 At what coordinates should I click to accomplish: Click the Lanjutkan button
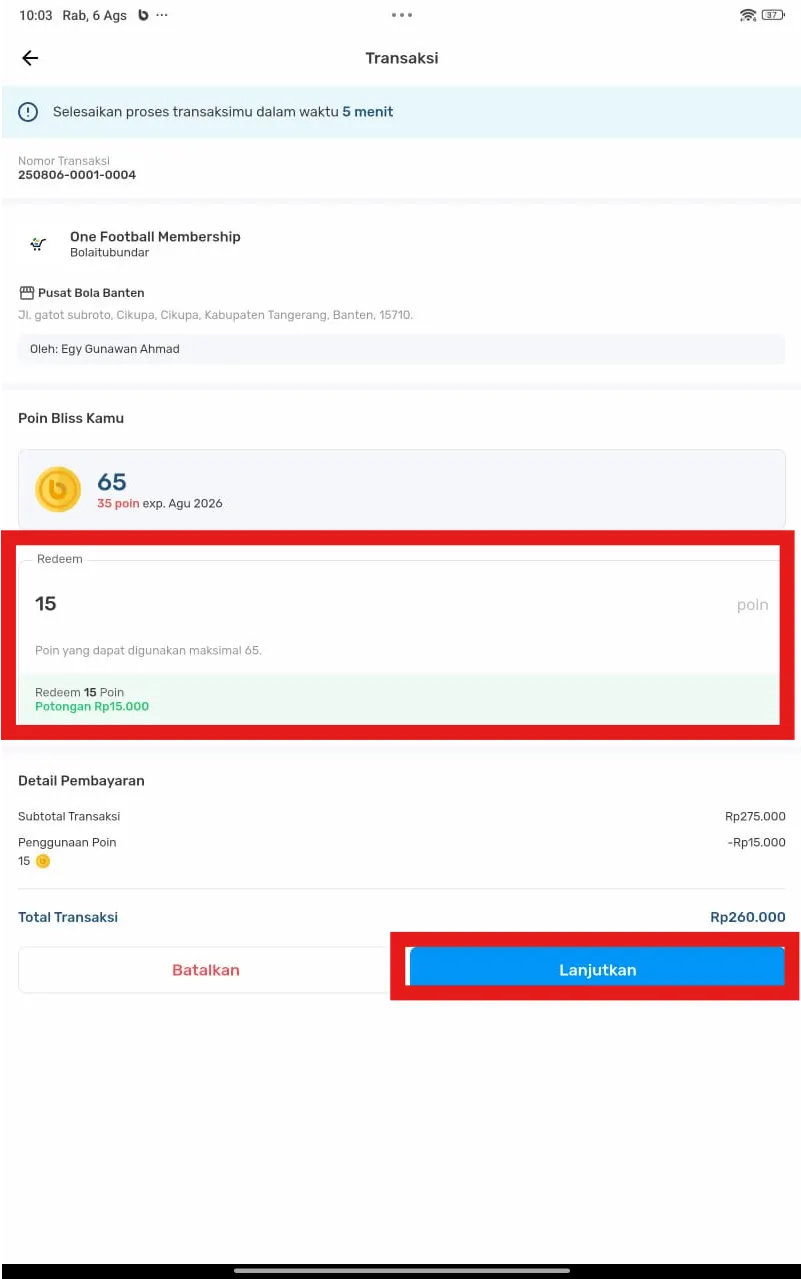pyautogui.click(x=597, y=970)
